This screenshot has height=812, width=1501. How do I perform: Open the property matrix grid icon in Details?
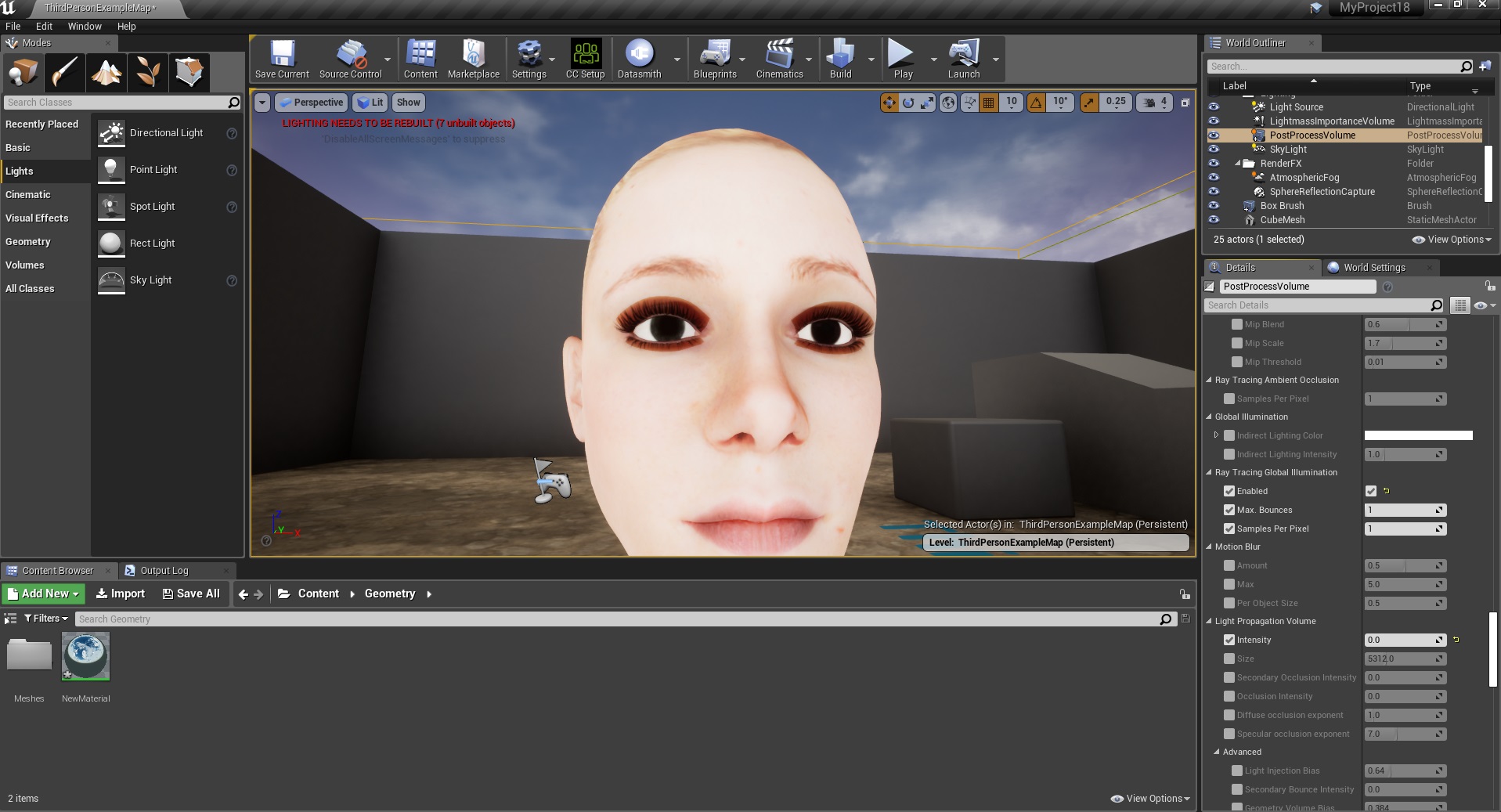(x=1460, y=305)
